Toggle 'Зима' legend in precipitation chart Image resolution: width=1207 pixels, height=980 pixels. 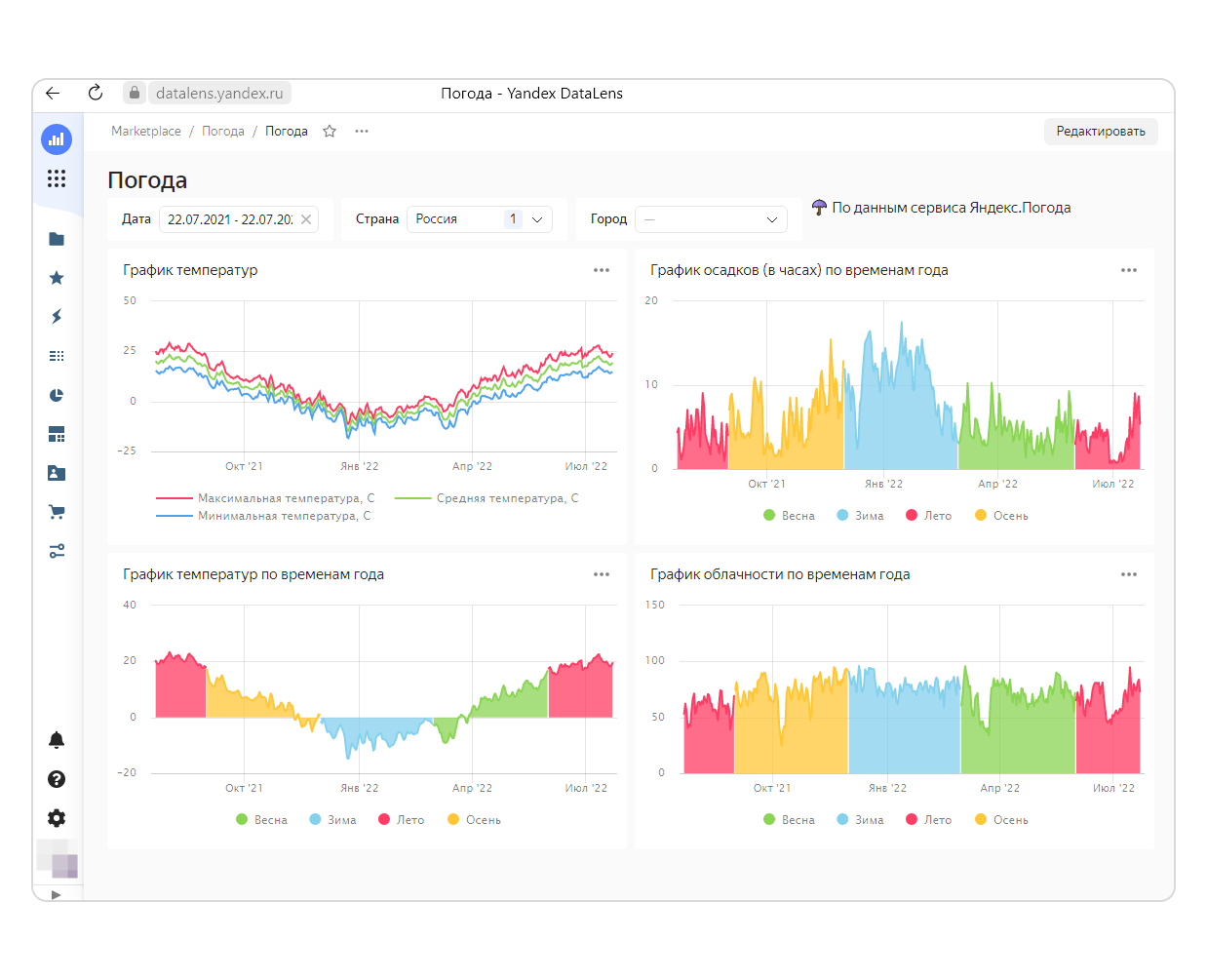point(860,516)
